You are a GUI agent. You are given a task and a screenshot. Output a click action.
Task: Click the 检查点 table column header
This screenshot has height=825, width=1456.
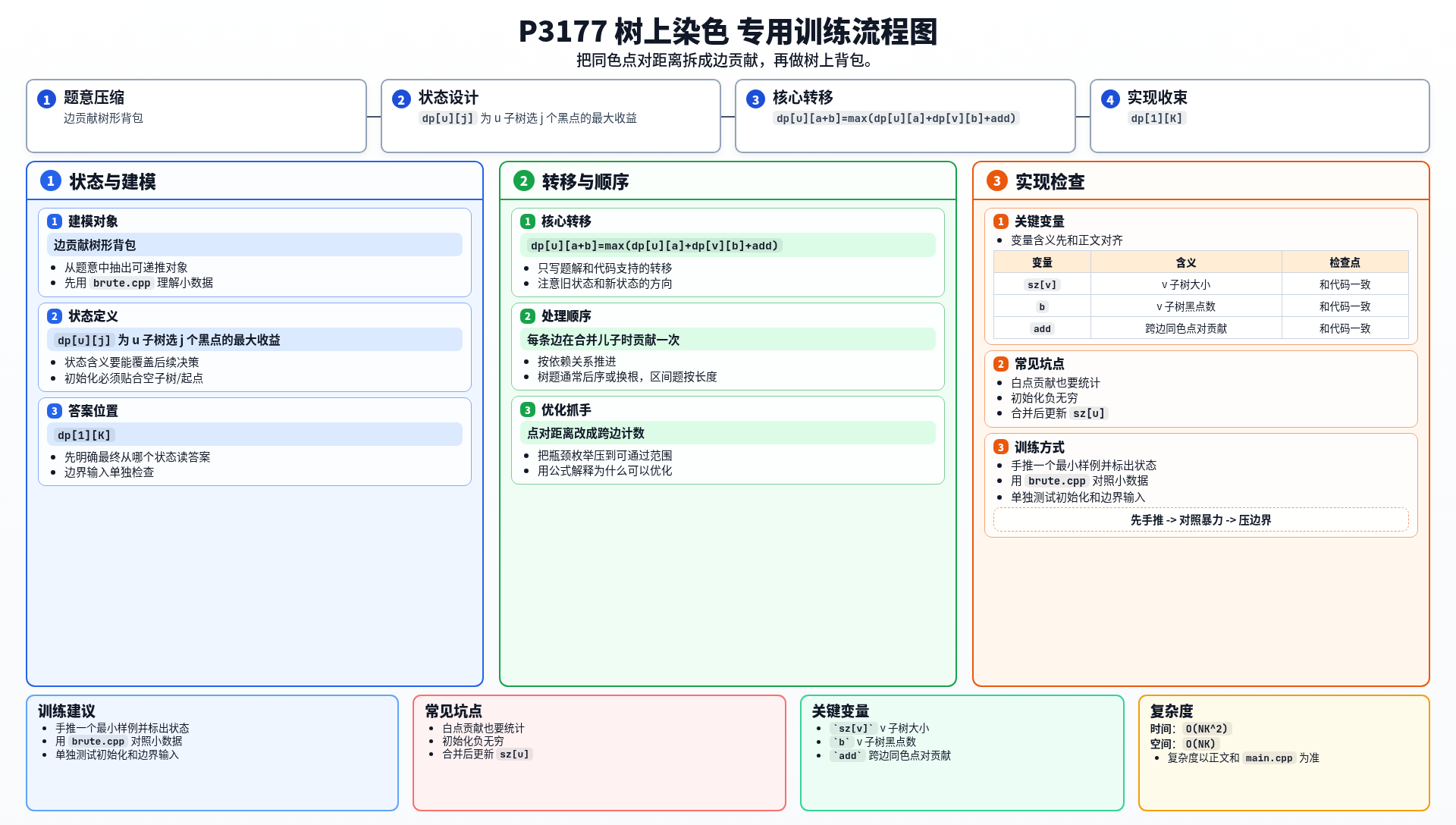[x=1345, y=262]
